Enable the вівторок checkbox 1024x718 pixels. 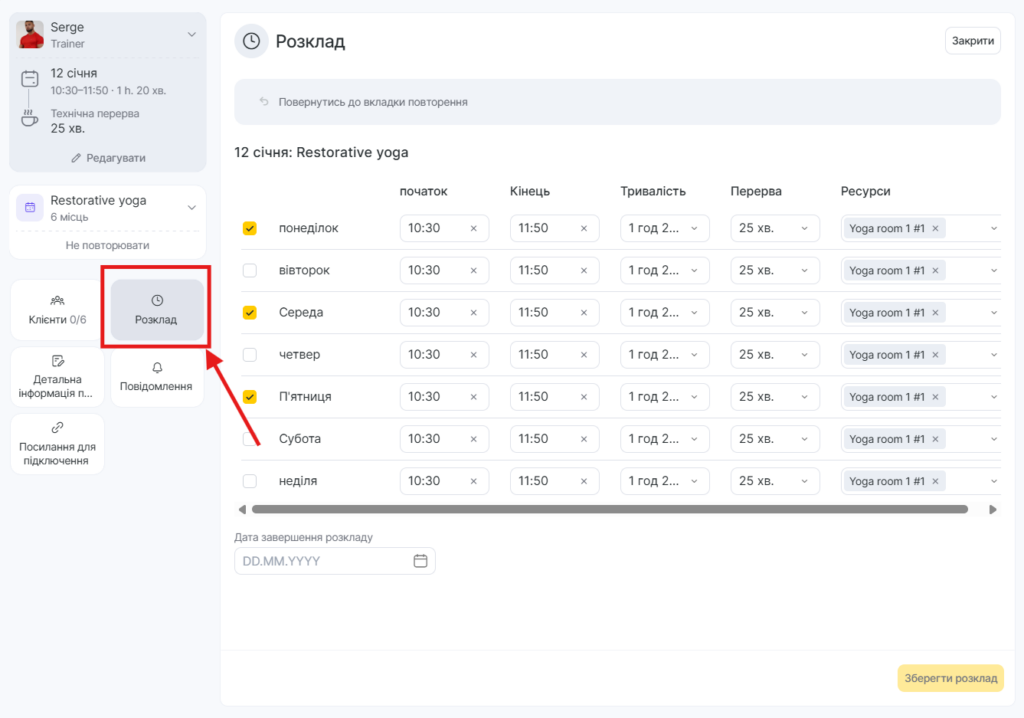point(250,270)
